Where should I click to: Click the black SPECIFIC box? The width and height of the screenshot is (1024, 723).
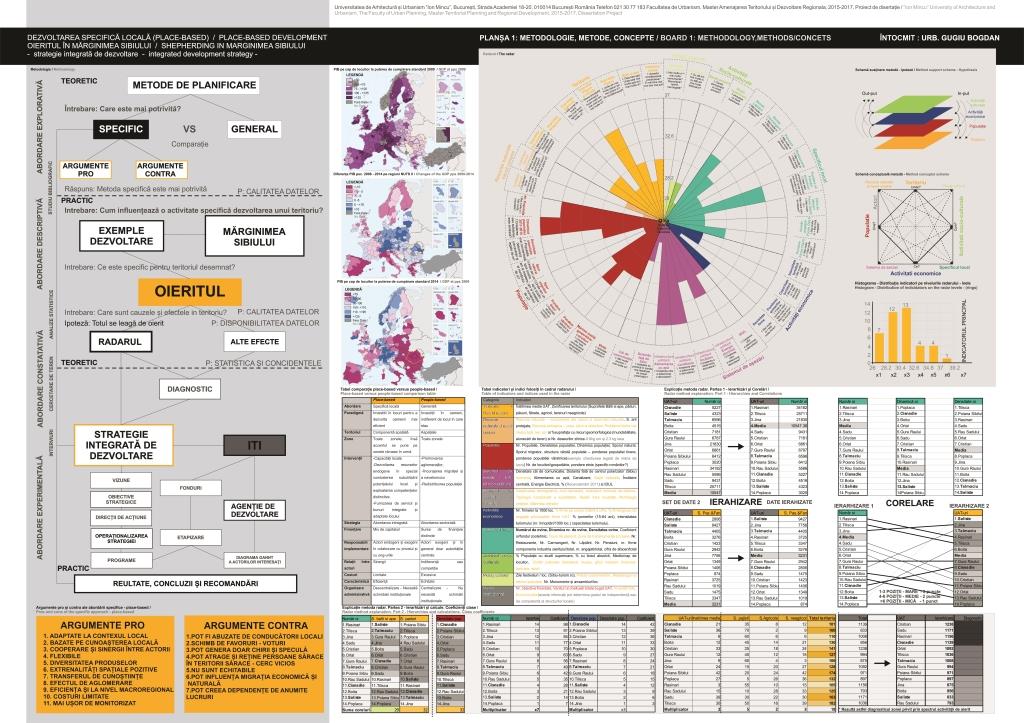[122, 129]
